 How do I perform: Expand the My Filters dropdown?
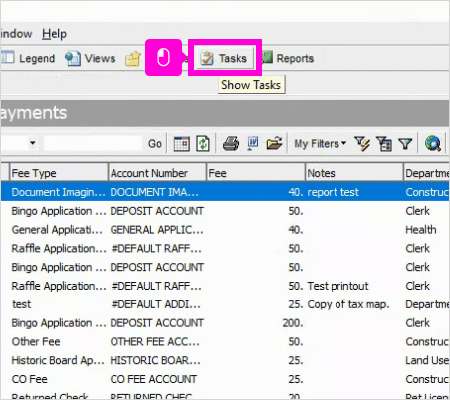point(320,144)
